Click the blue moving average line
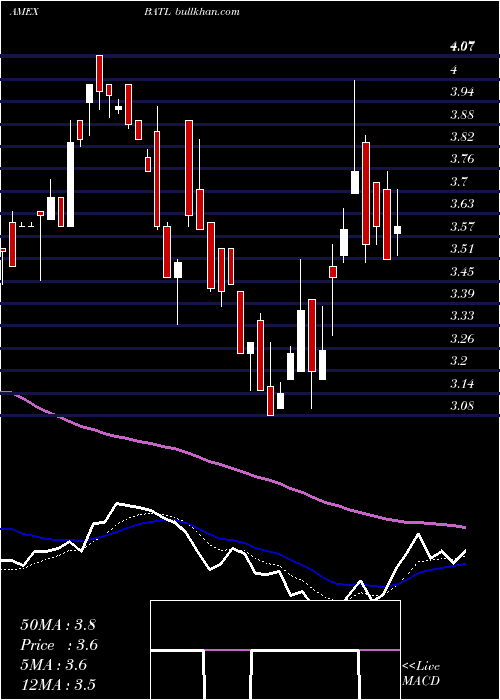Screen dimensions: 500x700 tap(232, 542)
